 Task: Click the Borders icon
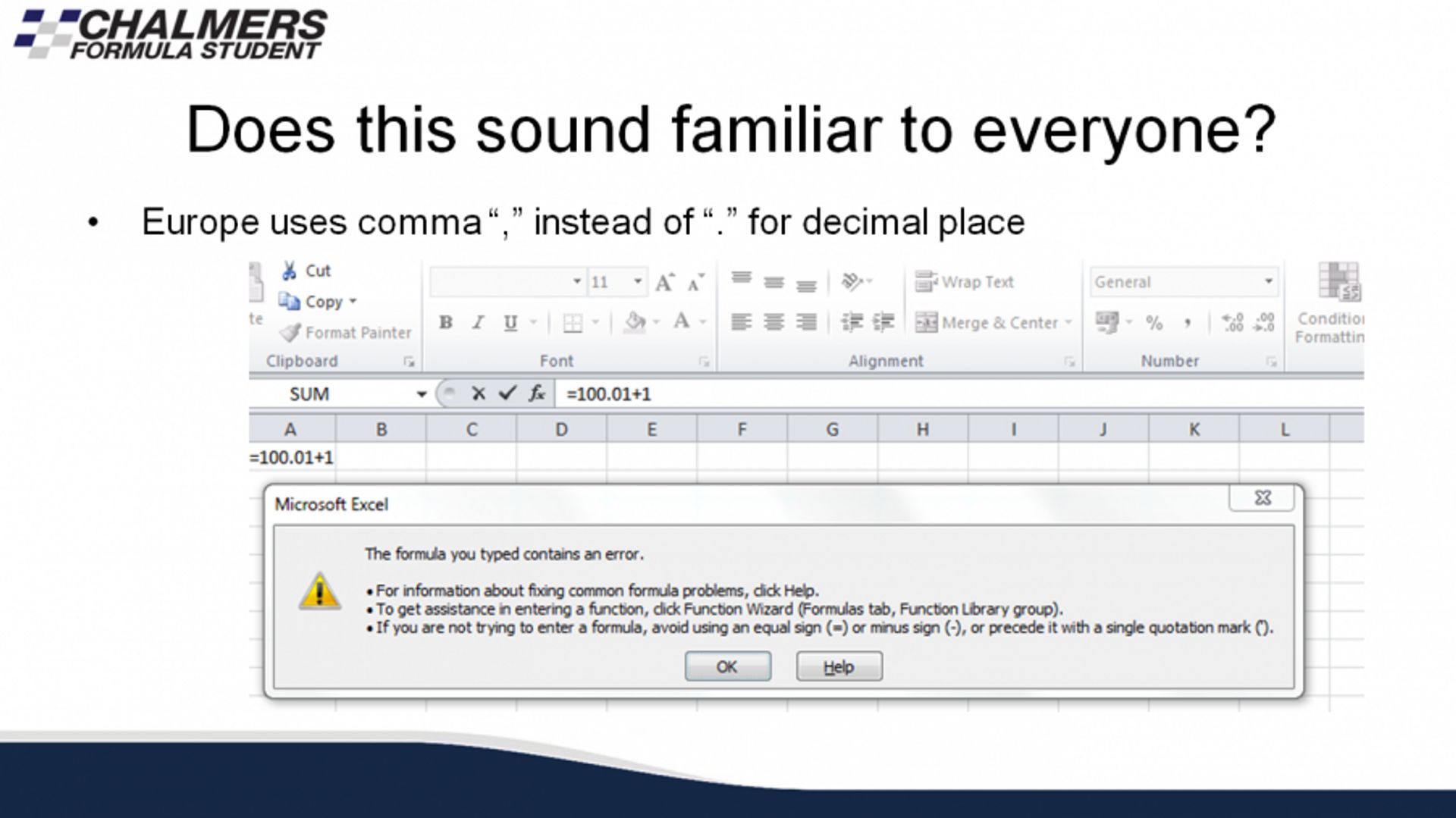click(x=573, y=323)
